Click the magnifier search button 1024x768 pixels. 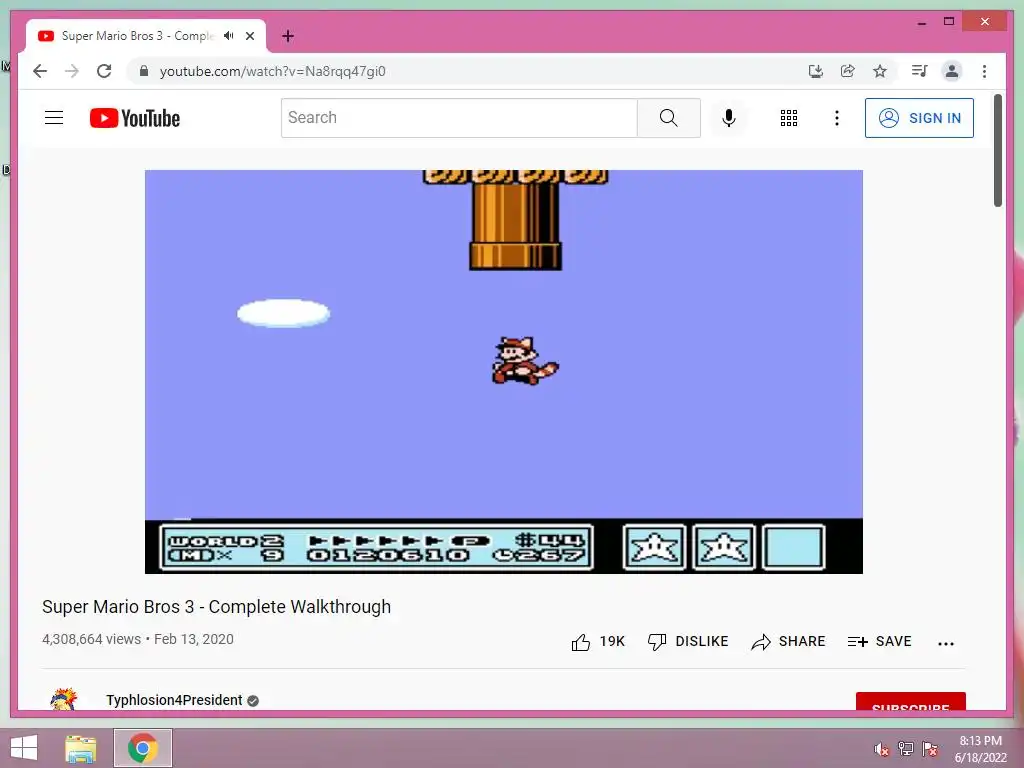[x=668, y=118]
